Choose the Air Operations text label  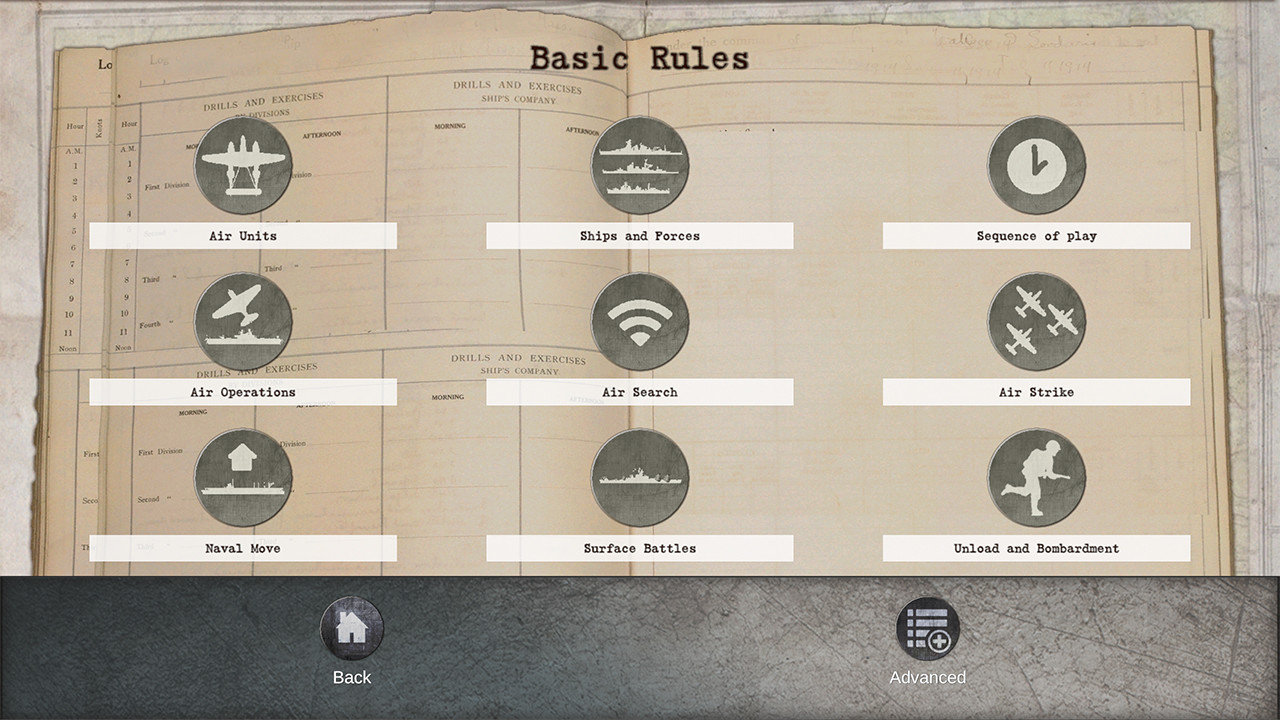click(x=243, y=392)
